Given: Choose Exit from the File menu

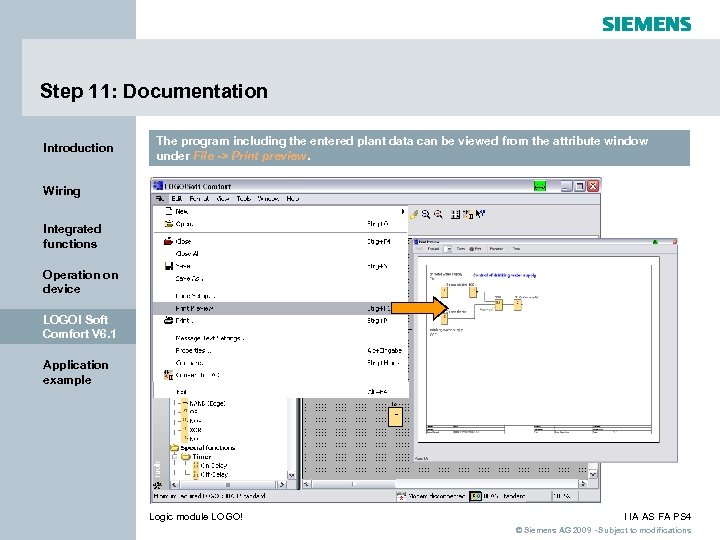Looking at the screenshot, I should [x=280, y=392].
